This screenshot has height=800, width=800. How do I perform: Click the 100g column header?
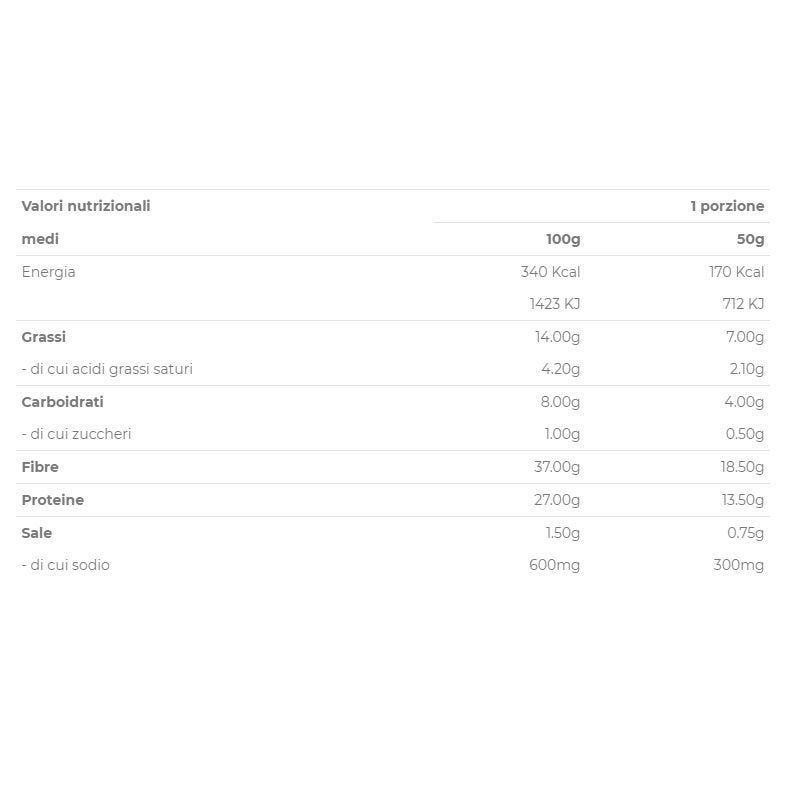pos(563,239)
